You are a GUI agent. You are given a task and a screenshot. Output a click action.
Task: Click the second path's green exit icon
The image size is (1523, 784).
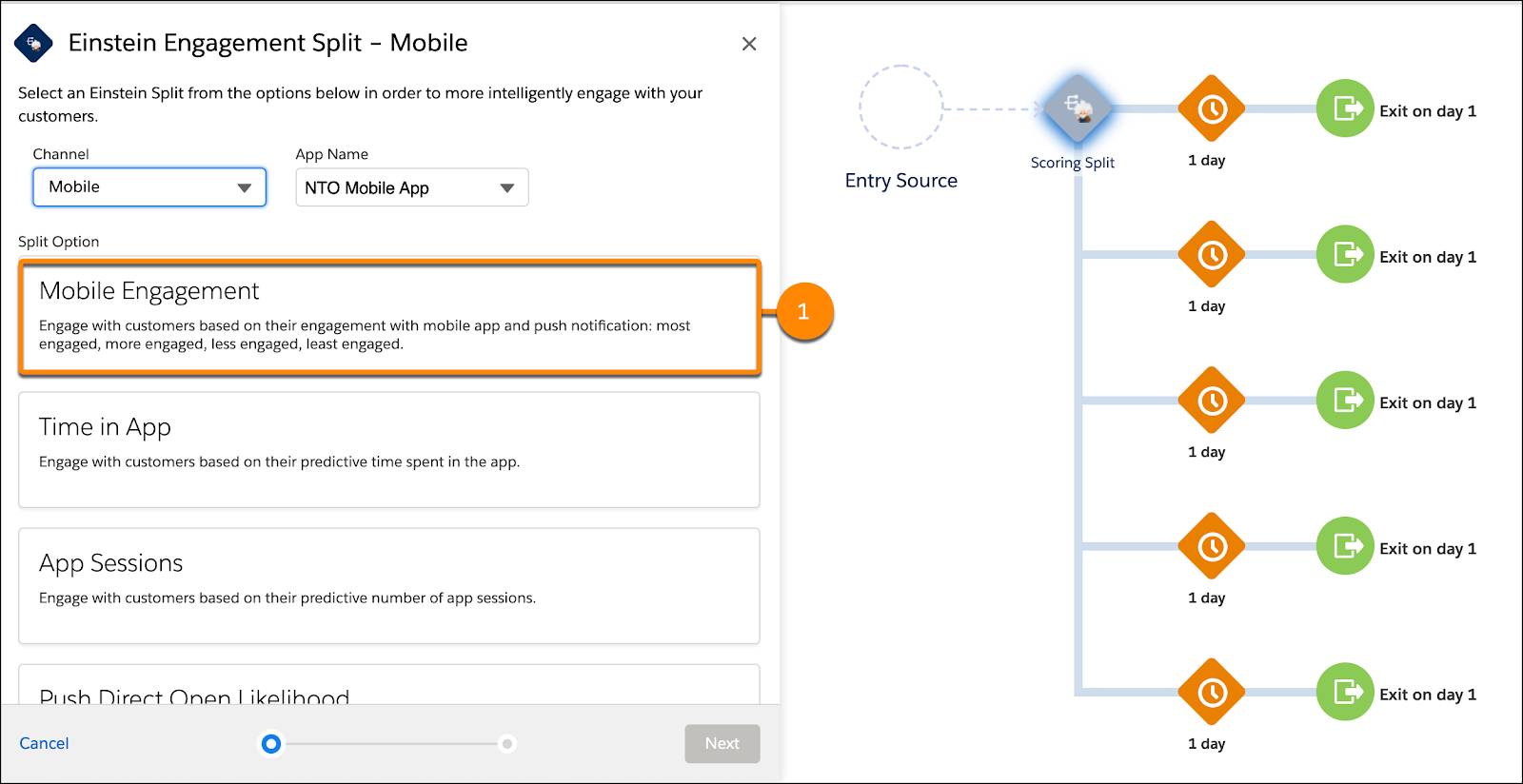[1345, 254]
